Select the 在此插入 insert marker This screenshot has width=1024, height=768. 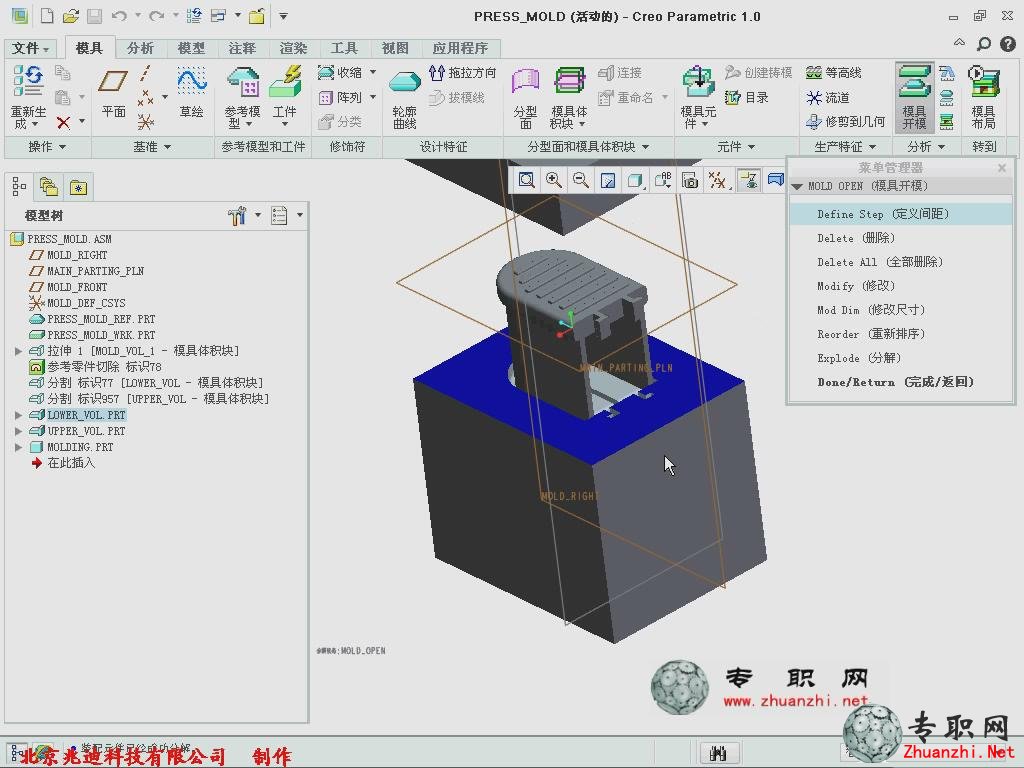click(71, 463)
